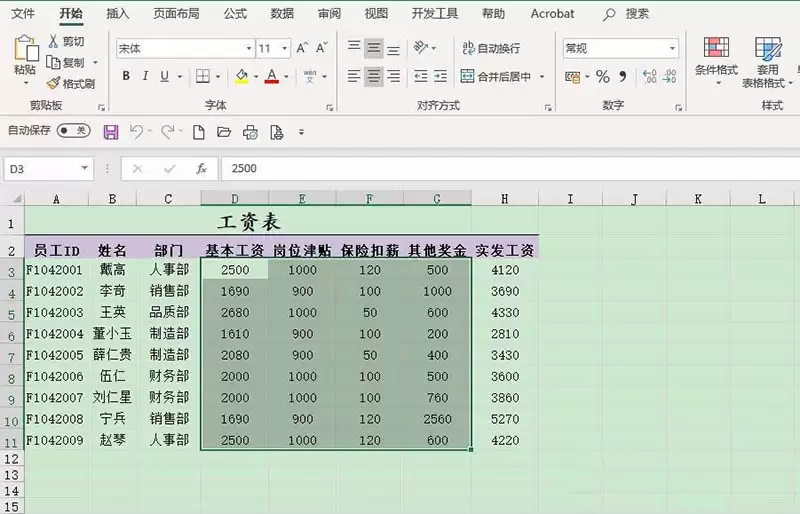
Task: Click the Increase font size icon
Action: [302, 48]
